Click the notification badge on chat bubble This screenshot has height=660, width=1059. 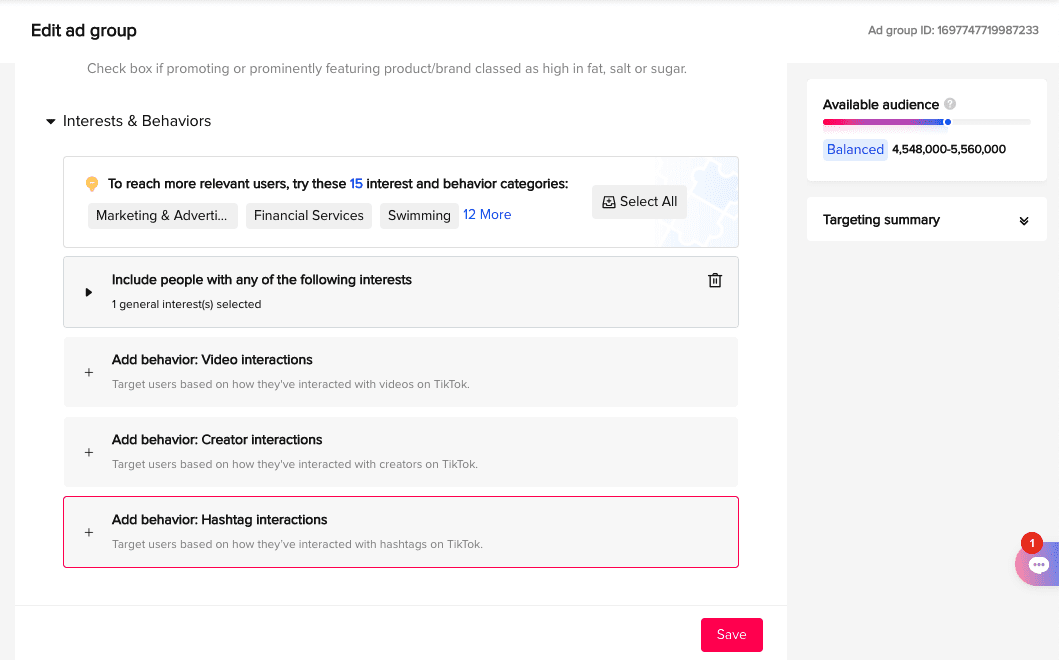click(1031, 543)
